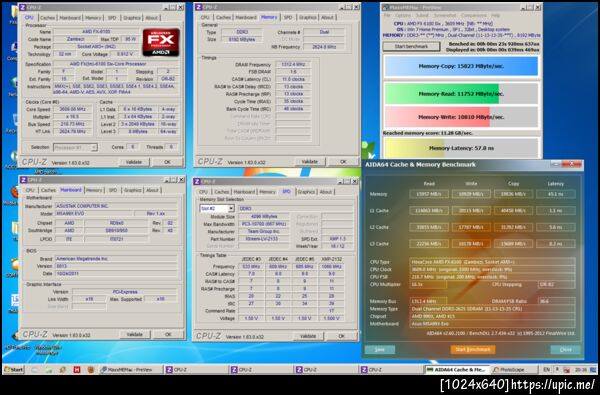Open Start menu on taskbar
The width and height of the screenshot is (600, 395).
13,370
